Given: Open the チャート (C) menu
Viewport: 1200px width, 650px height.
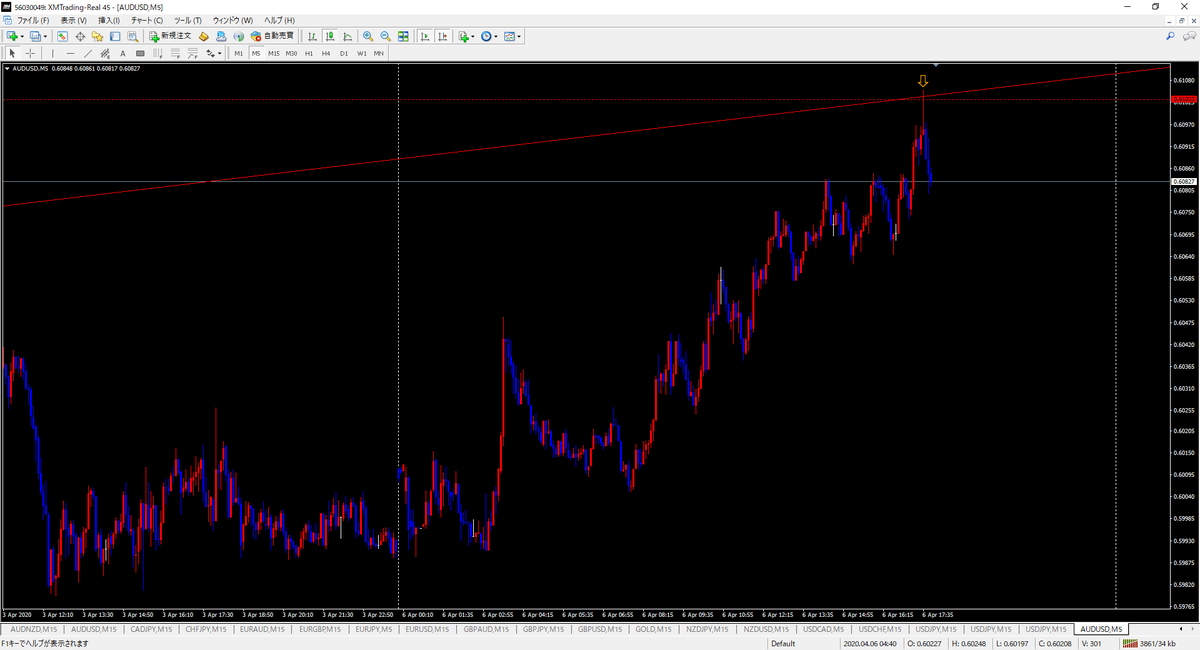Looking at the screenshot, I should point(147,20).
